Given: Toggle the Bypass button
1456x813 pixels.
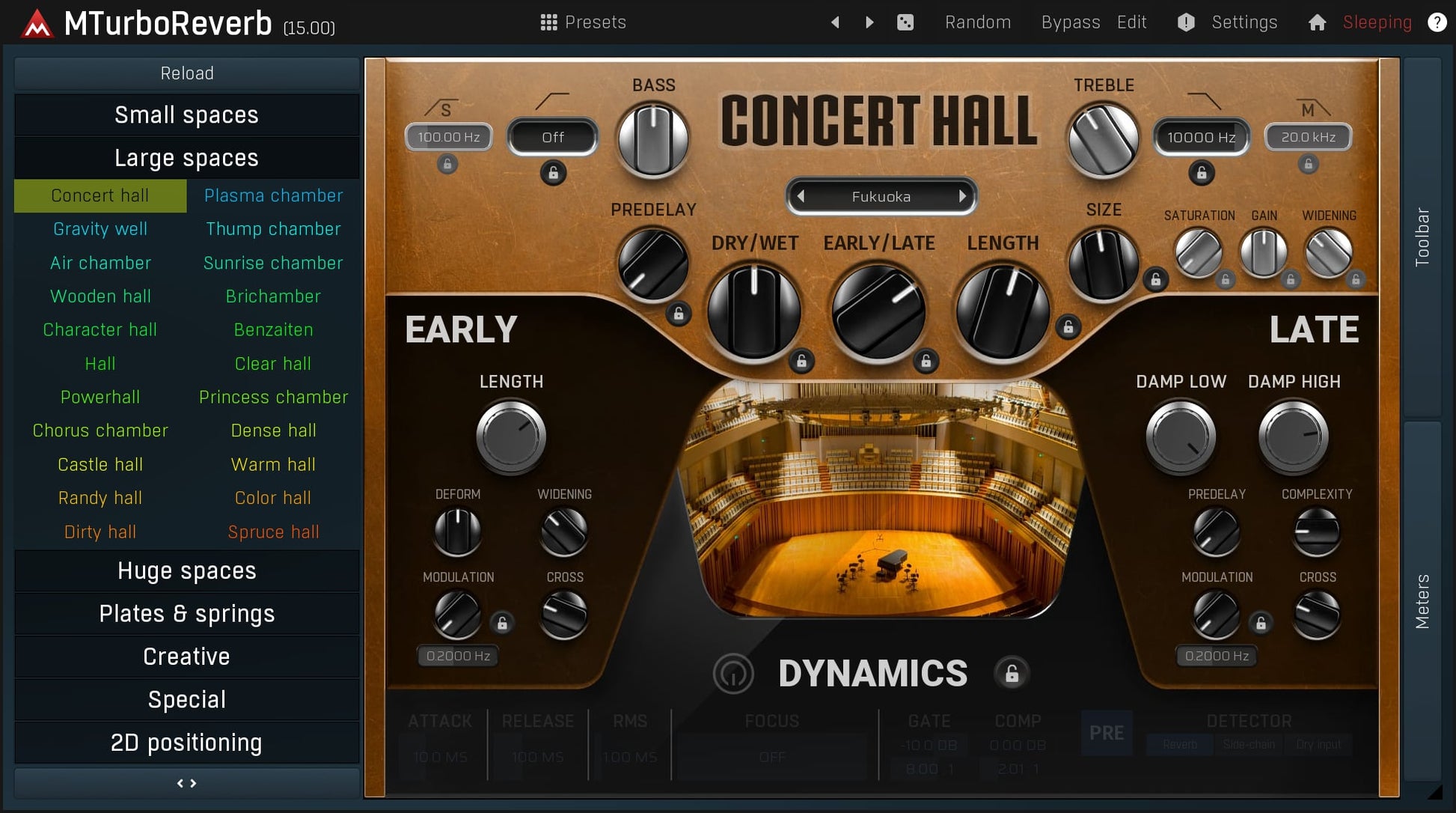Looking at the screenshot, I should click(x=1070, y=22).
